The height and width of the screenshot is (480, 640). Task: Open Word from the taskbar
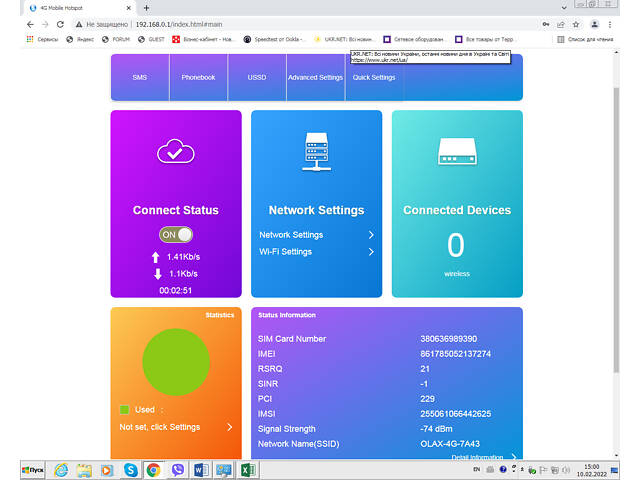click(200, 469)
